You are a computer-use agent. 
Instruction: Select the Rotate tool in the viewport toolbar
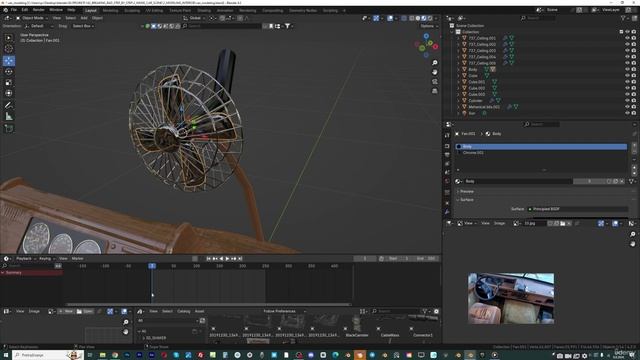pyautogui.click(x=9, y=72)
